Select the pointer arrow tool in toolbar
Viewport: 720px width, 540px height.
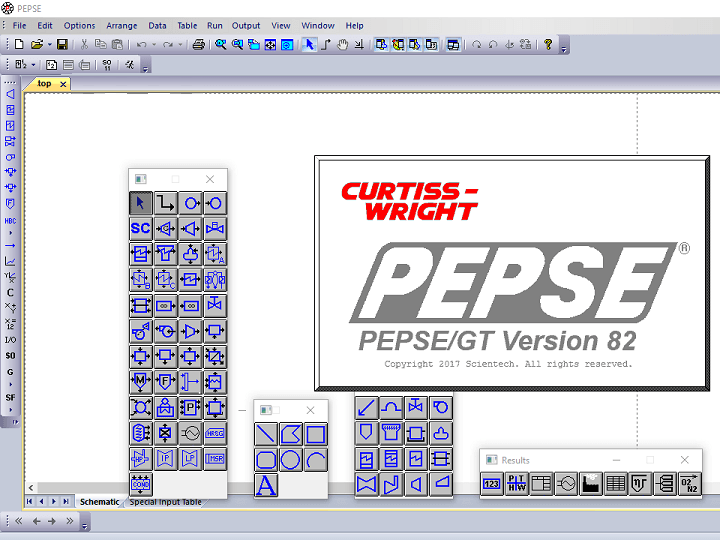point(309,45)
